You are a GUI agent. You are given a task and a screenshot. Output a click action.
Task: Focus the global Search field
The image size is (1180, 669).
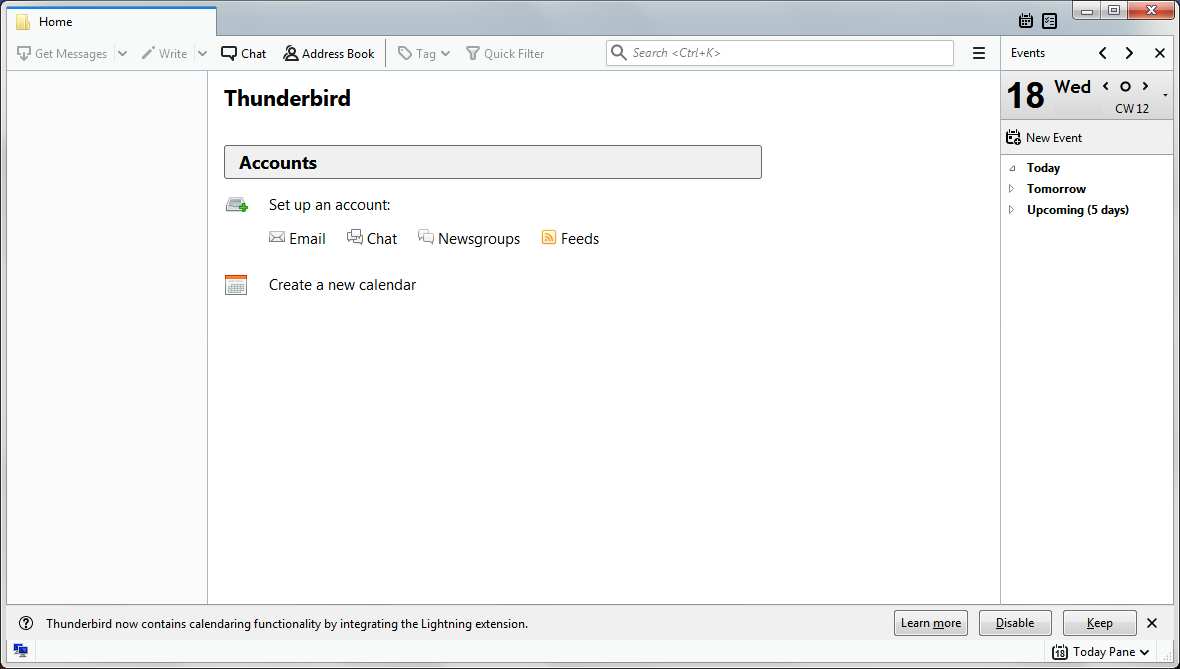[780, 53]
